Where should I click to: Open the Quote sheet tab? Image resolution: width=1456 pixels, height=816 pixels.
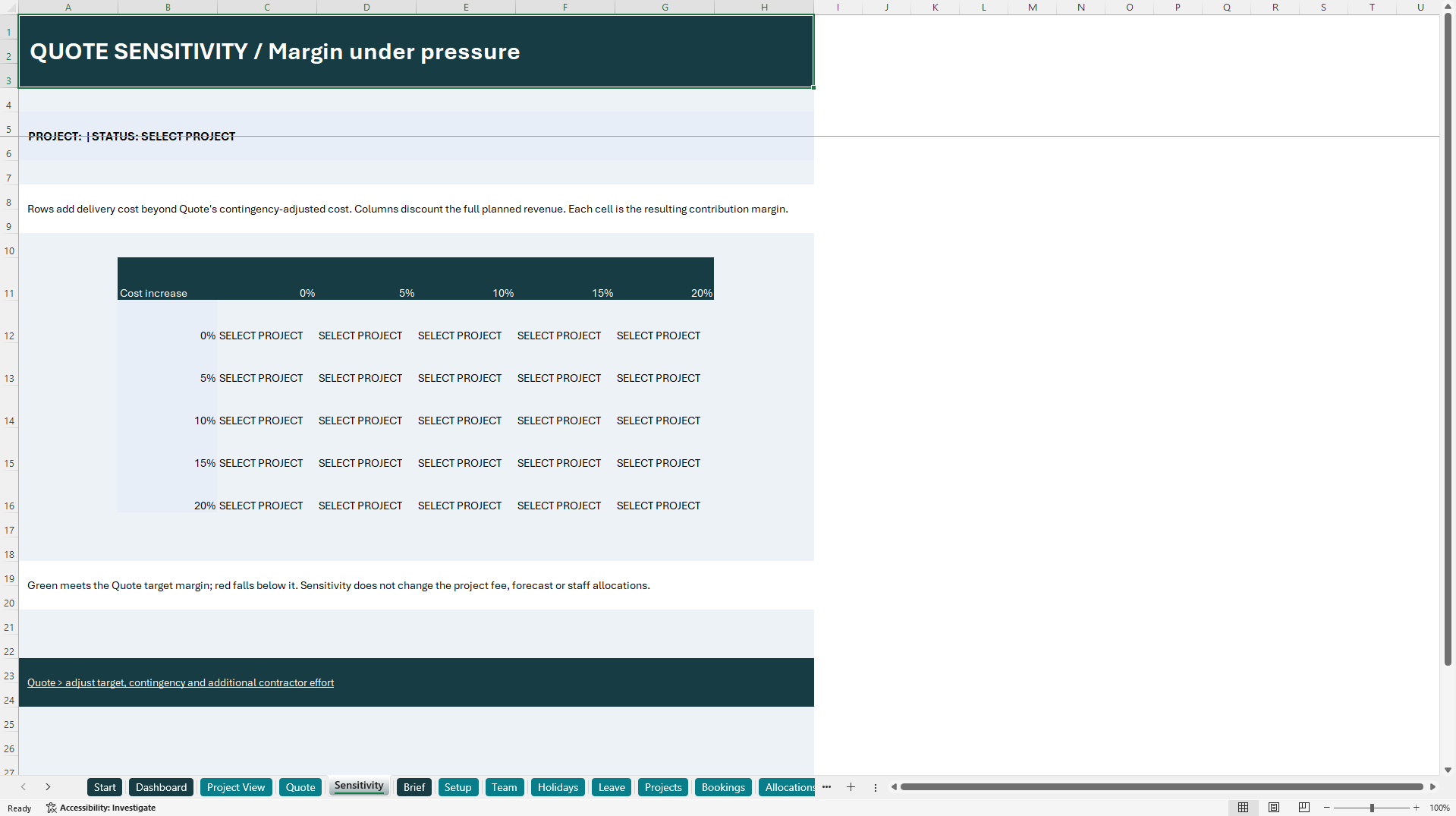point(300,787)
